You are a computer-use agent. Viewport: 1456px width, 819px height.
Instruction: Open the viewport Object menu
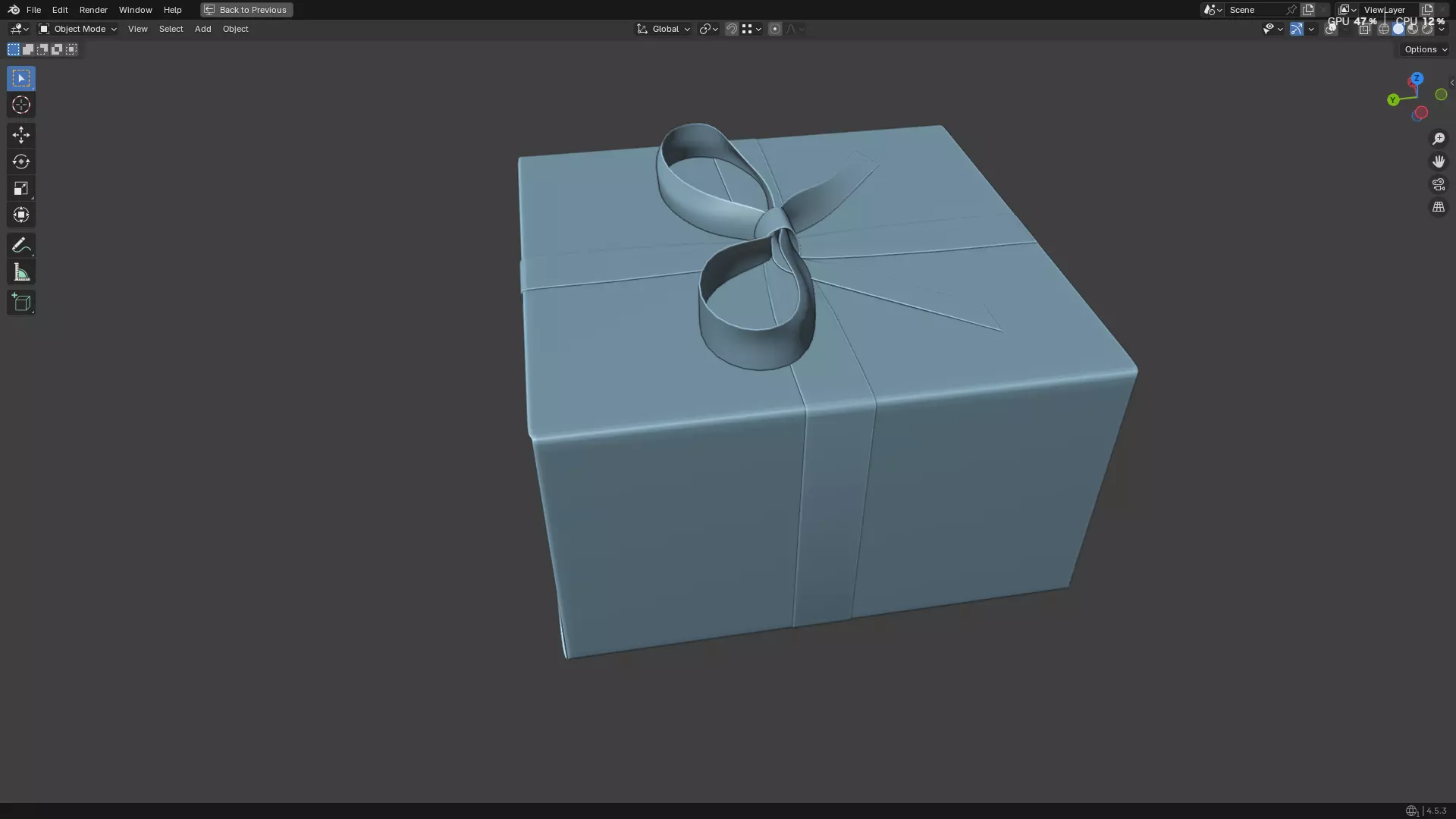[x=235, y=29]
